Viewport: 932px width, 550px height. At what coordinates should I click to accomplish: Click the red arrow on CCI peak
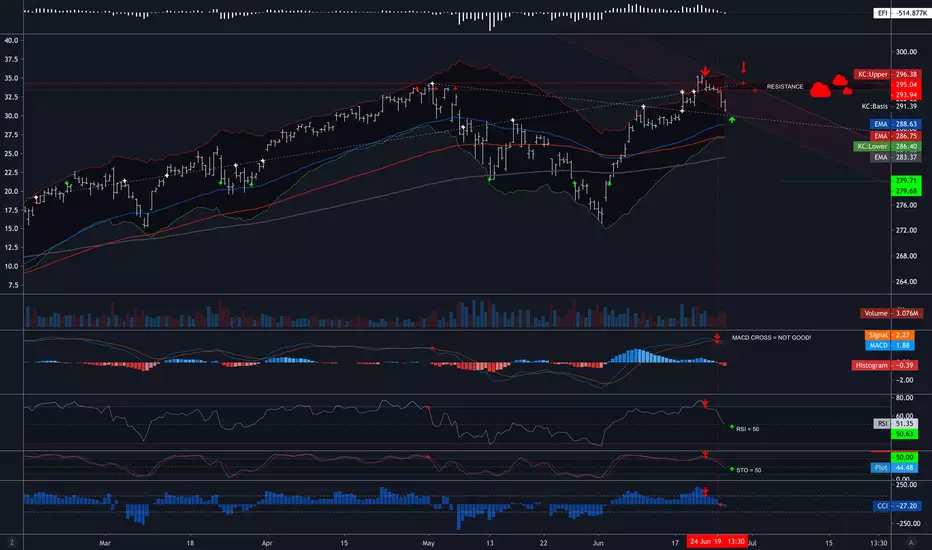click(705, 492)
